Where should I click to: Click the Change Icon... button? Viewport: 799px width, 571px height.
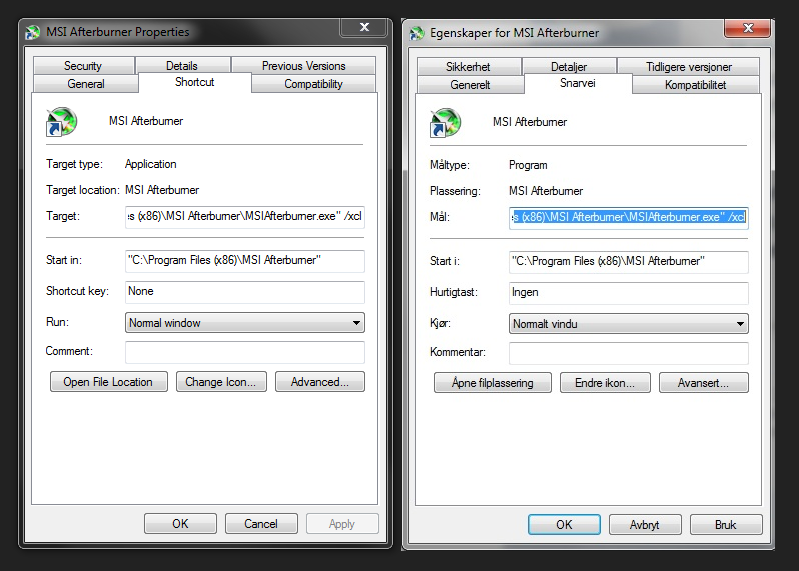coord(221,382)
